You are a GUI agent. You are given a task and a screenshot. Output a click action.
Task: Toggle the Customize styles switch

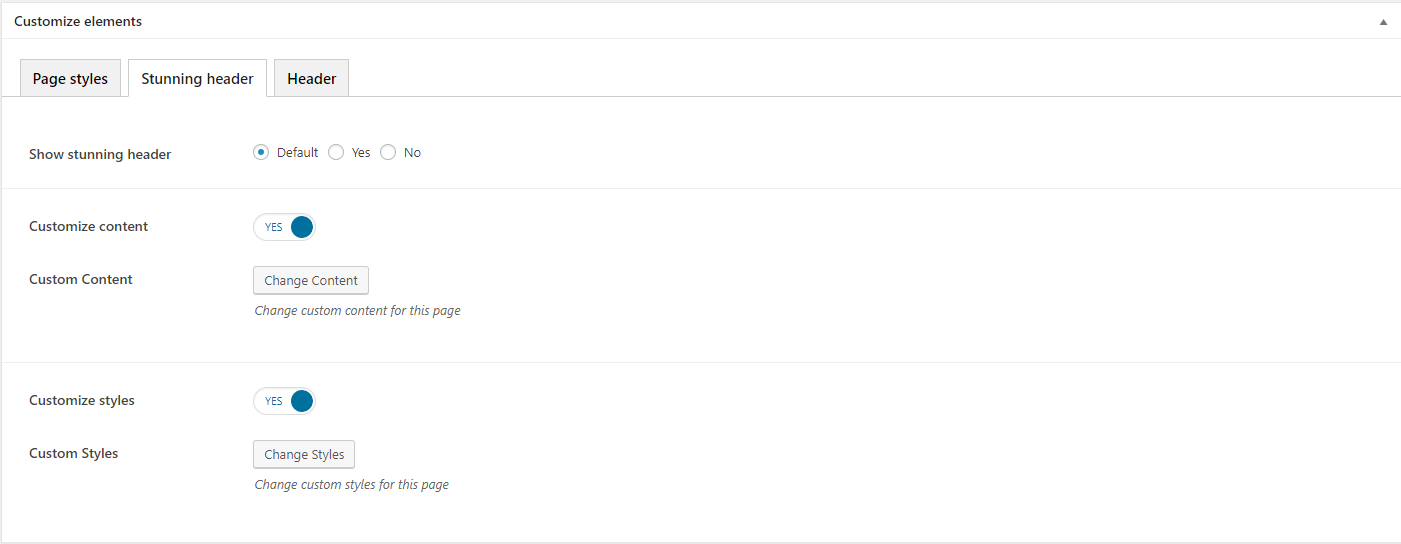click(x=285, y=401)
